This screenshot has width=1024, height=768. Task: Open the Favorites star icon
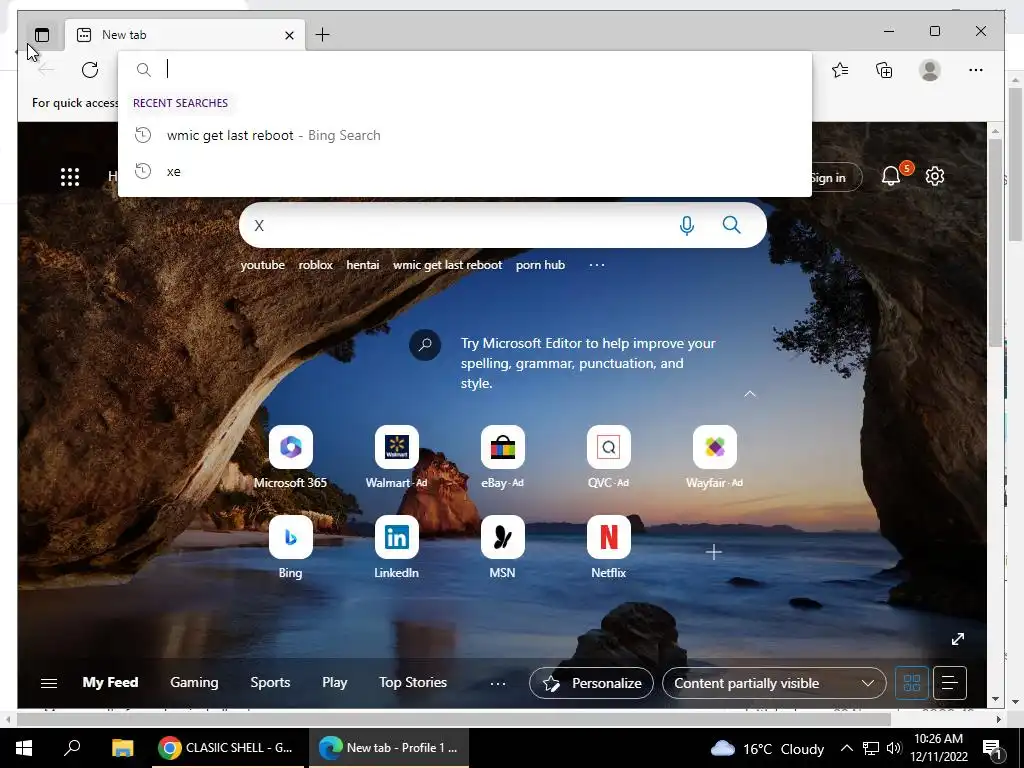tap(840, 70)
